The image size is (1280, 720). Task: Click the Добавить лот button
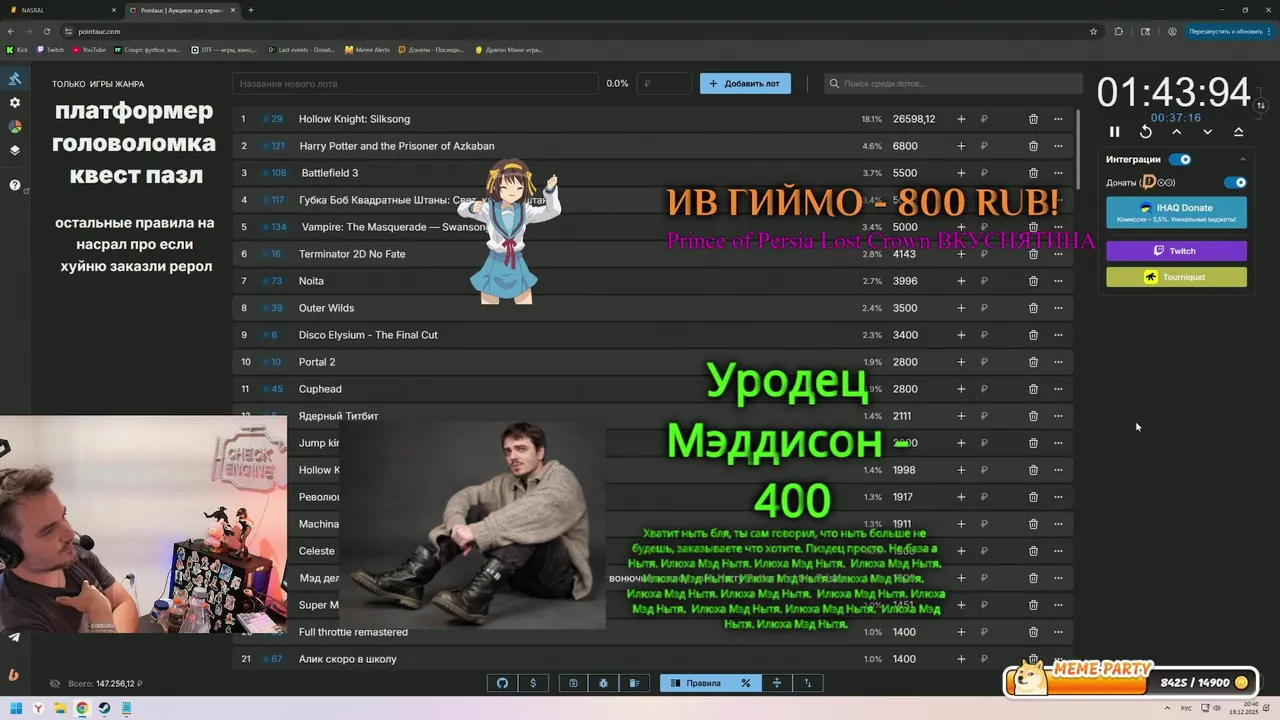745,84
